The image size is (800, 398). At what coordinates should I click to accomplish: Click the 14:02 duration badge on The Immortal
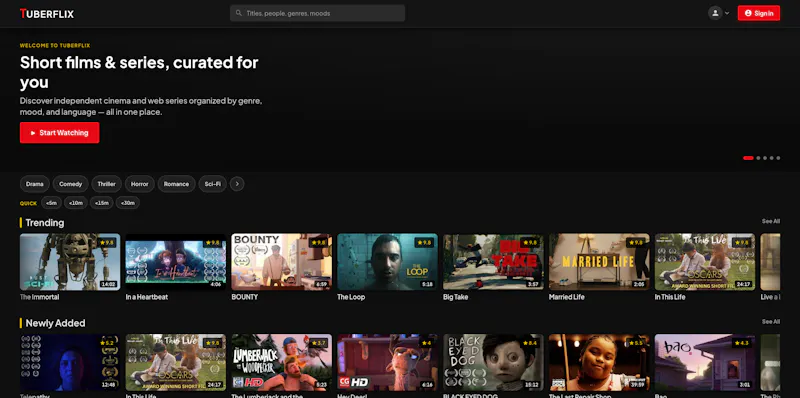tap(108, 284)
